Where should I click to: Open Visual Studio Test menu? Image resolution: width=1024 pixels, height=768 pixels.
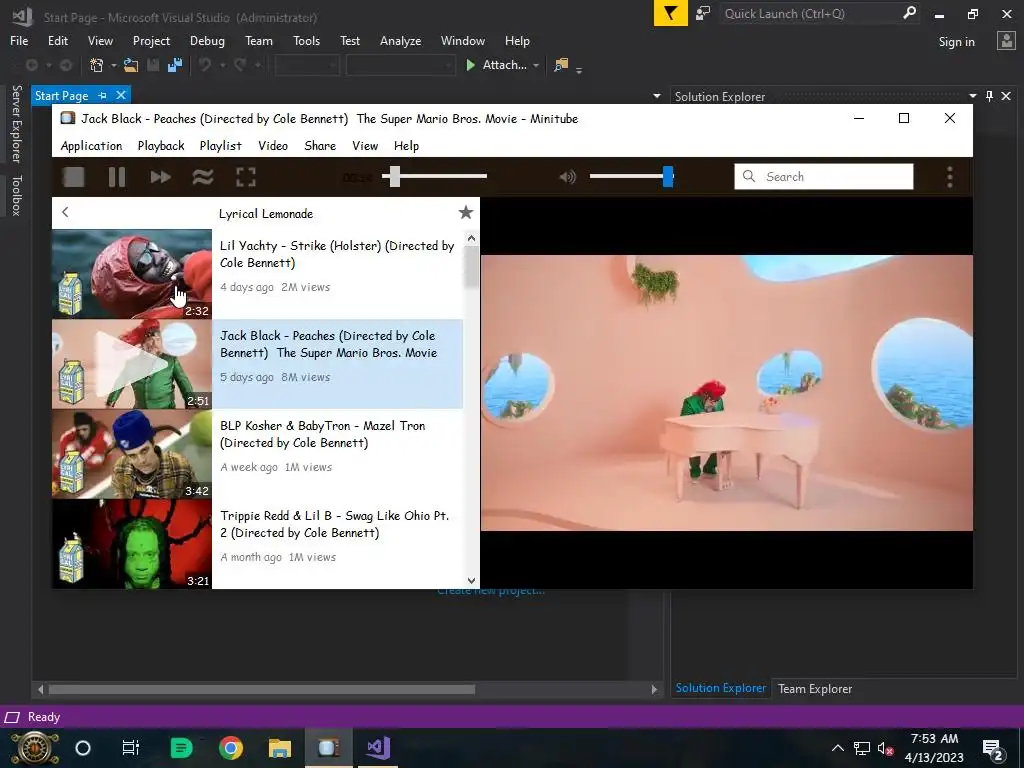tap(349, 40)
